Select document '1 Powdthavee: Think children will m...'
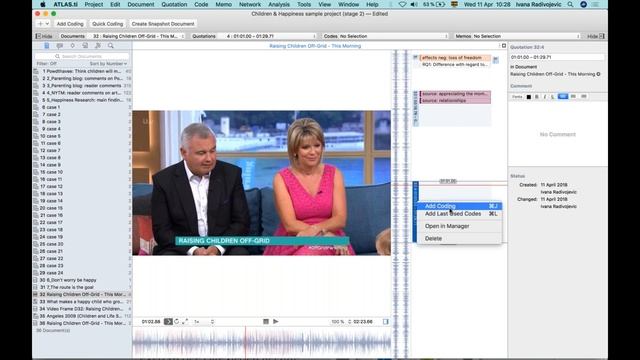 [82, 71]
